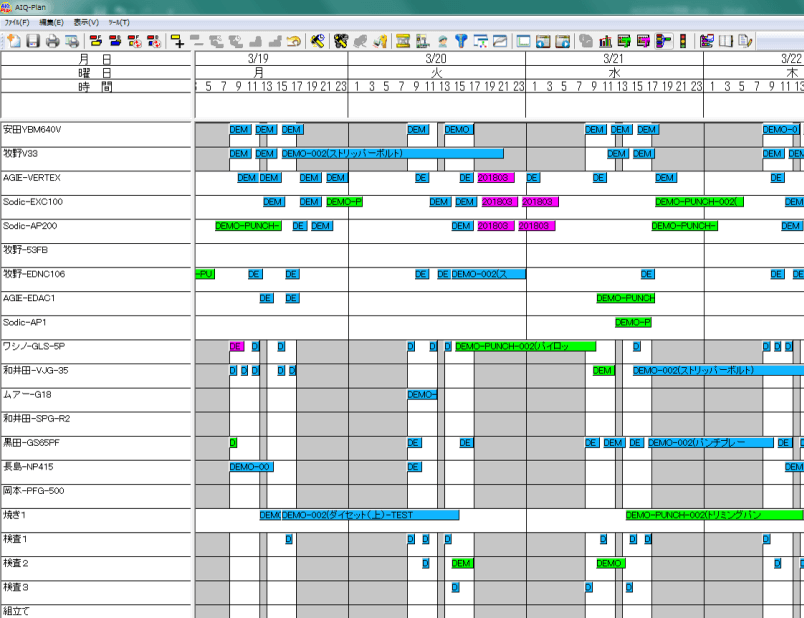The image size is (804, 618).
Task: Click the traffic light icon
Action: click(683, 41)
